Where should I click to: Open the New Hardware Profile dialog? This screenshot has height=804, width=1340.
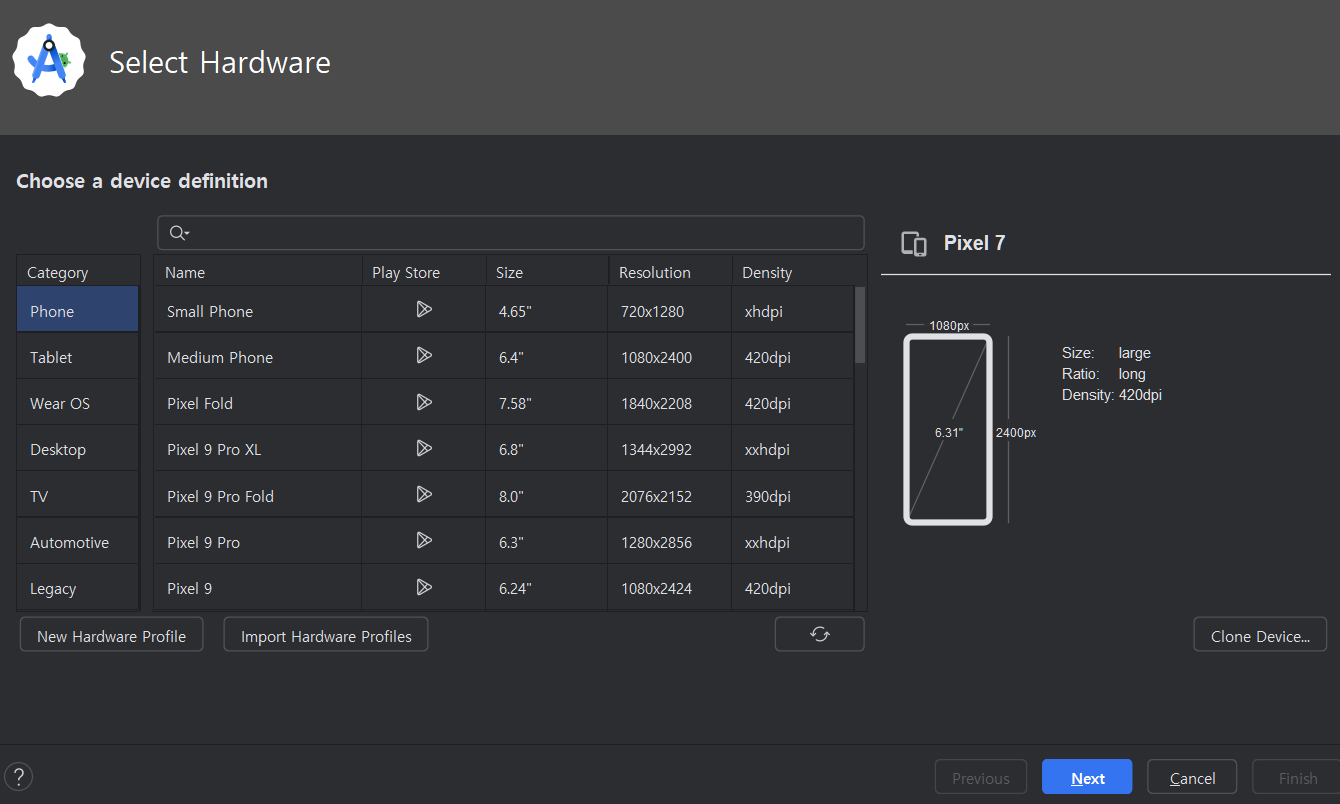tap(111, 636)
